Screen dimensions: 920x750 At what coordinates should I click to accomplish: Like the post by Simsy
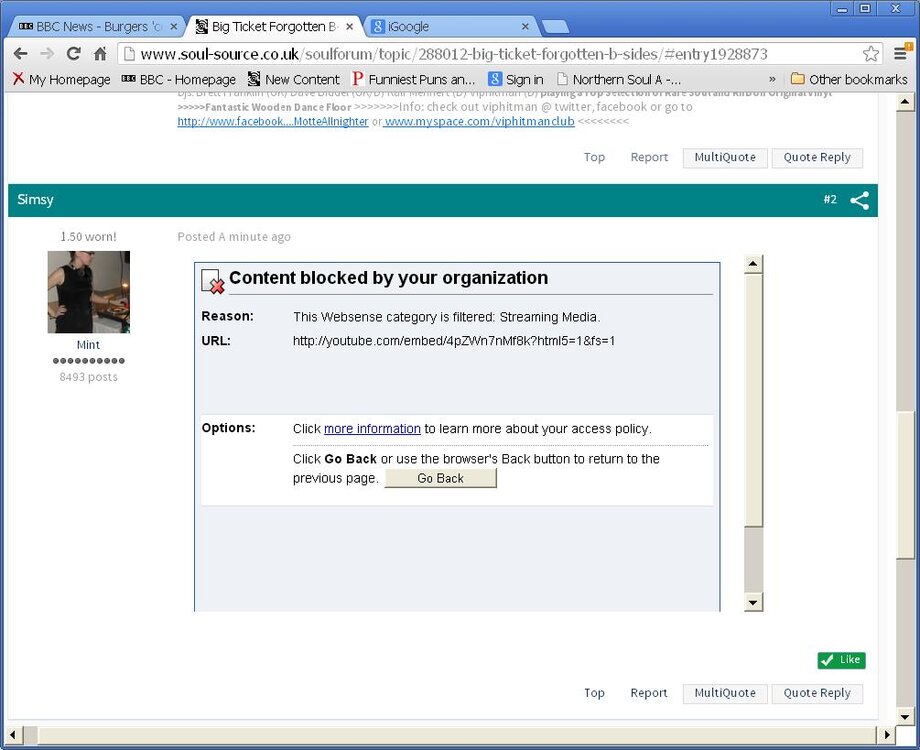841,660
